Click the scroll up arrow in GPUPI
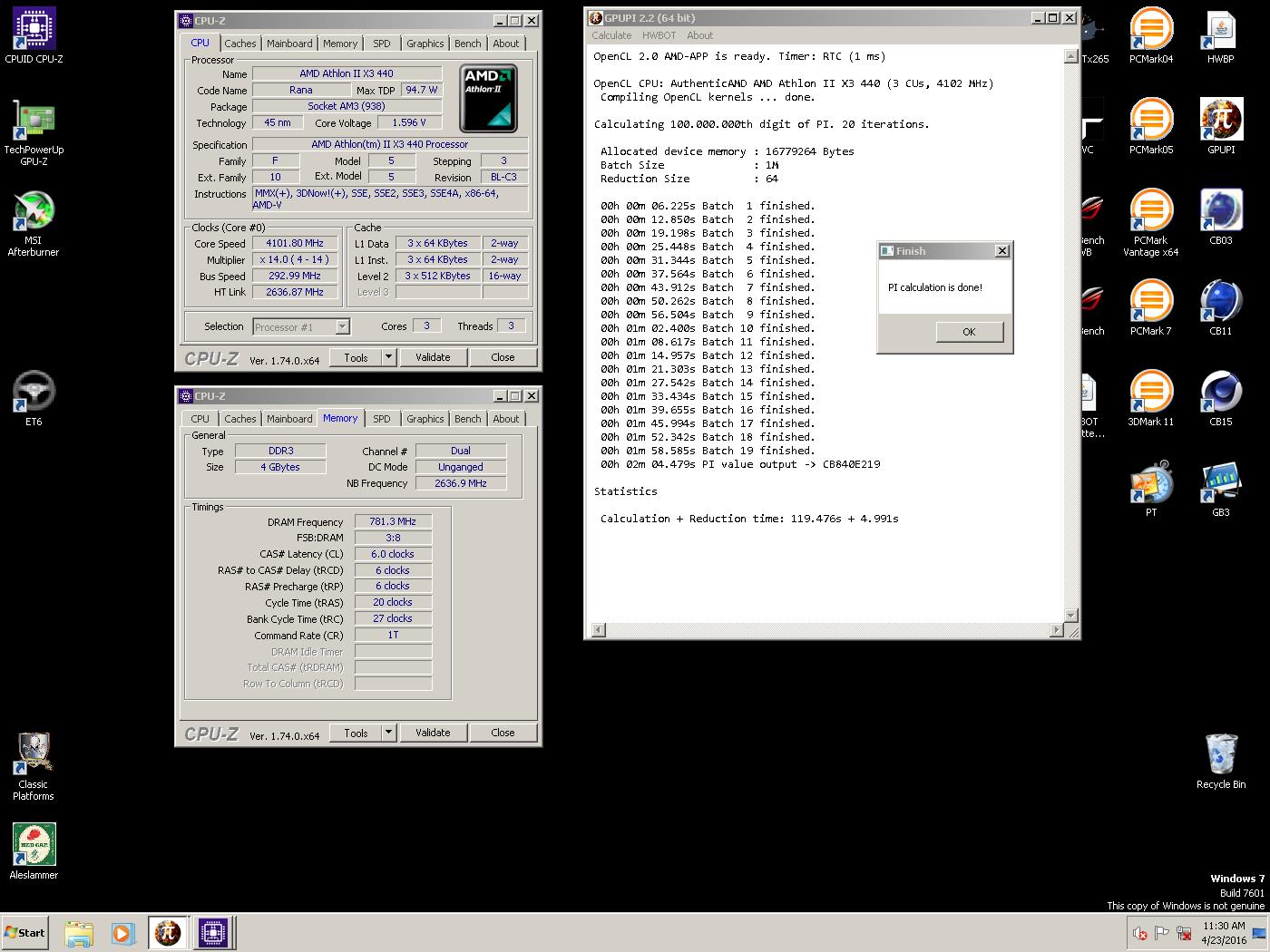Screen dimensions: 1270x952 pyautogui.click(x=1070, y=56)
